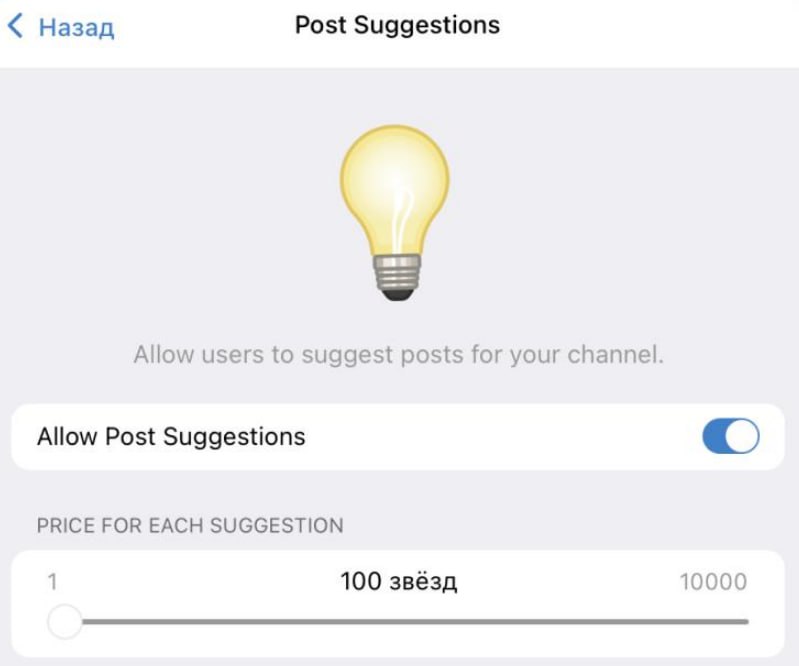
Task: Click the price slider's round handle
Action: (x=64, y=623)
